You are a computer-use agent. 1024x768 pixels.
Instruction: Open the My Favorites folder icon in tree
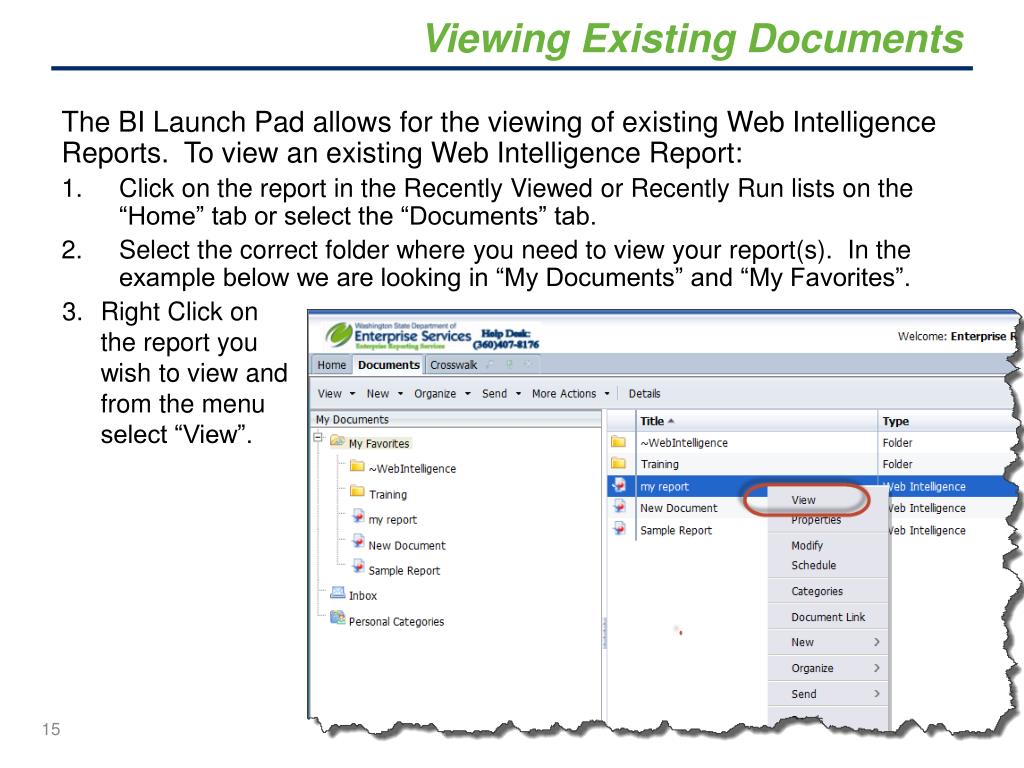coord(338,441)
